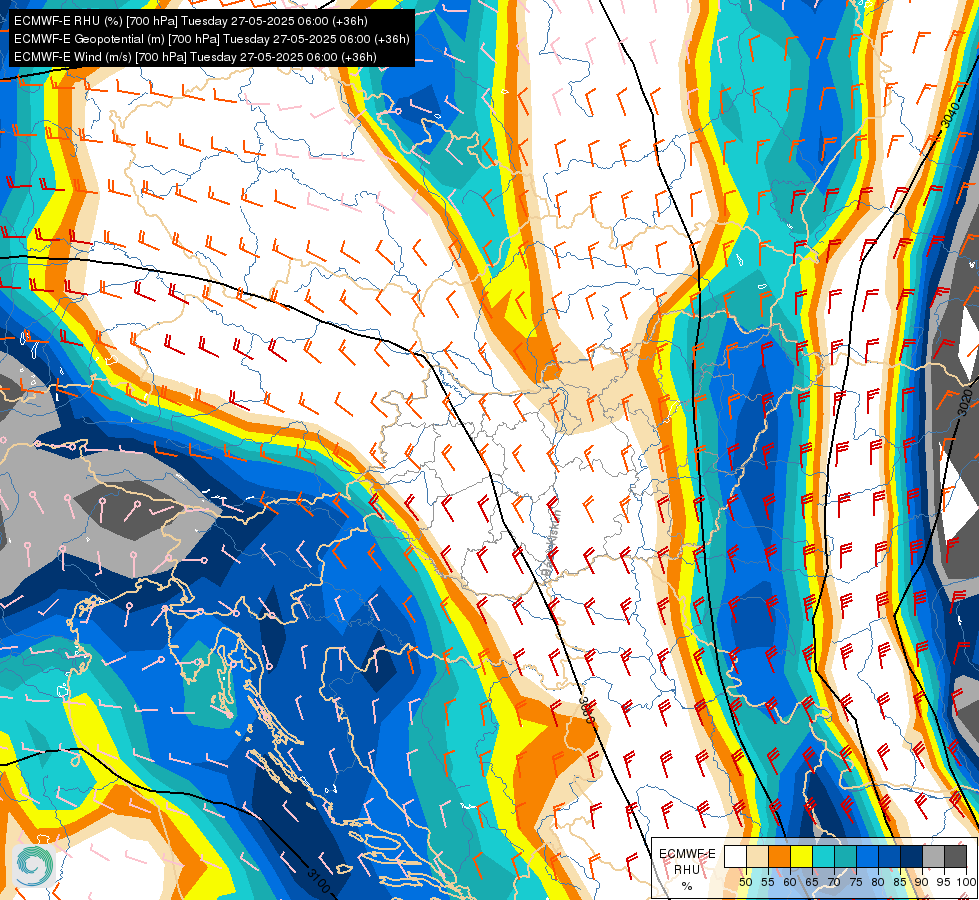This screenshot has width=979, height=900.
Task: Click the legend value '55'
Action: [x=768, y=882]
